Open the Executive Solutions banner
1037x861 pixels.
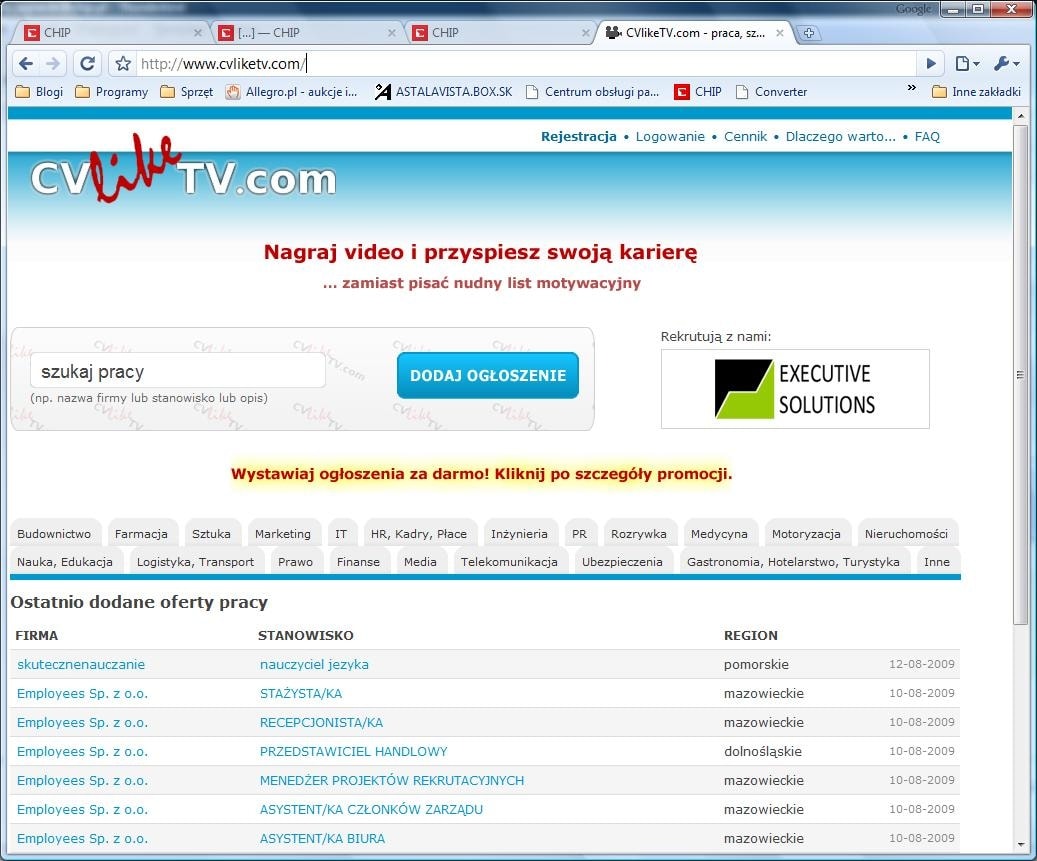coord(795,389)
